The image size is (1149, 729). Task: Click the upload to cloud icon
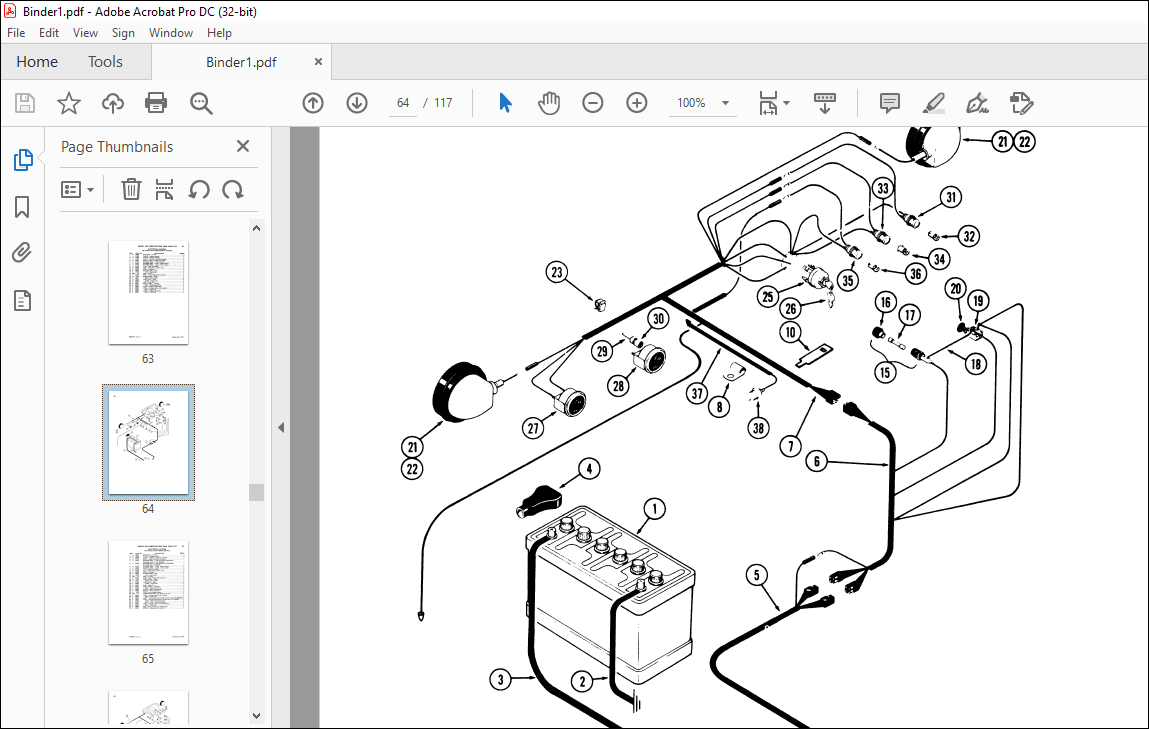(112, 103)
